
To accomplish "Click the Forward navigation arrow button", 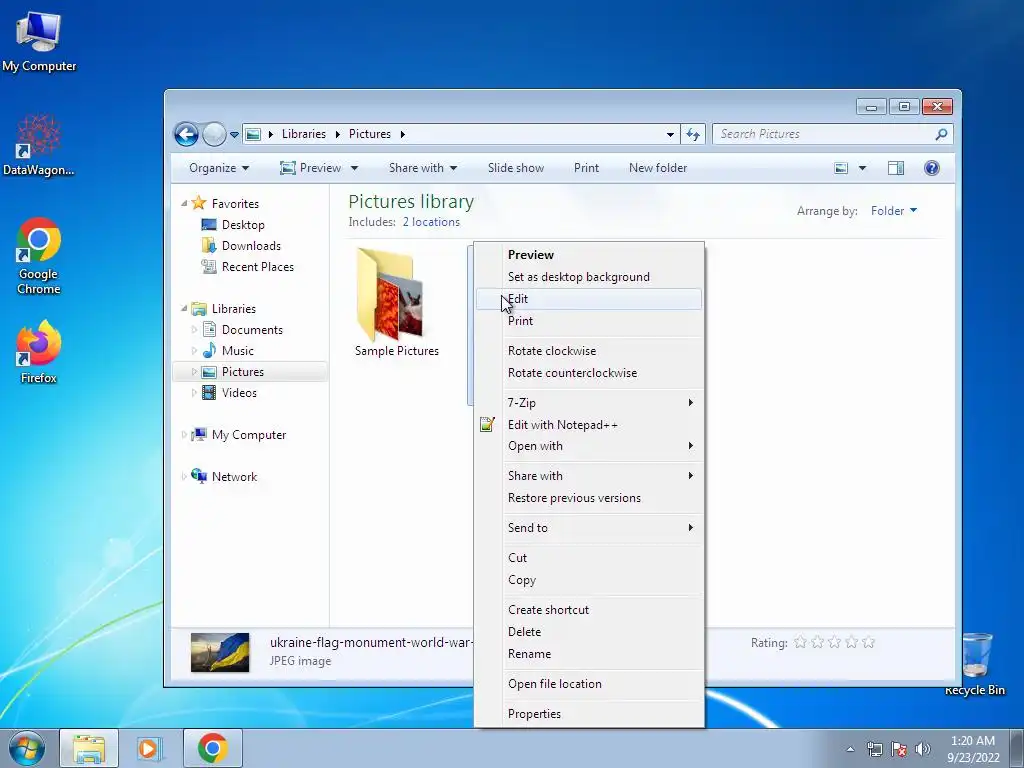I will pos(214,135).
